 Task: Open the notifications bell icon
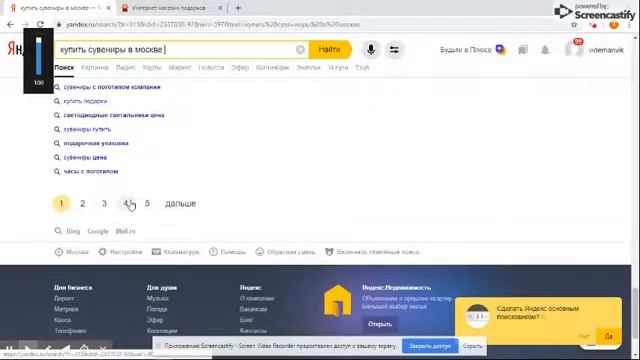point(545,50)
